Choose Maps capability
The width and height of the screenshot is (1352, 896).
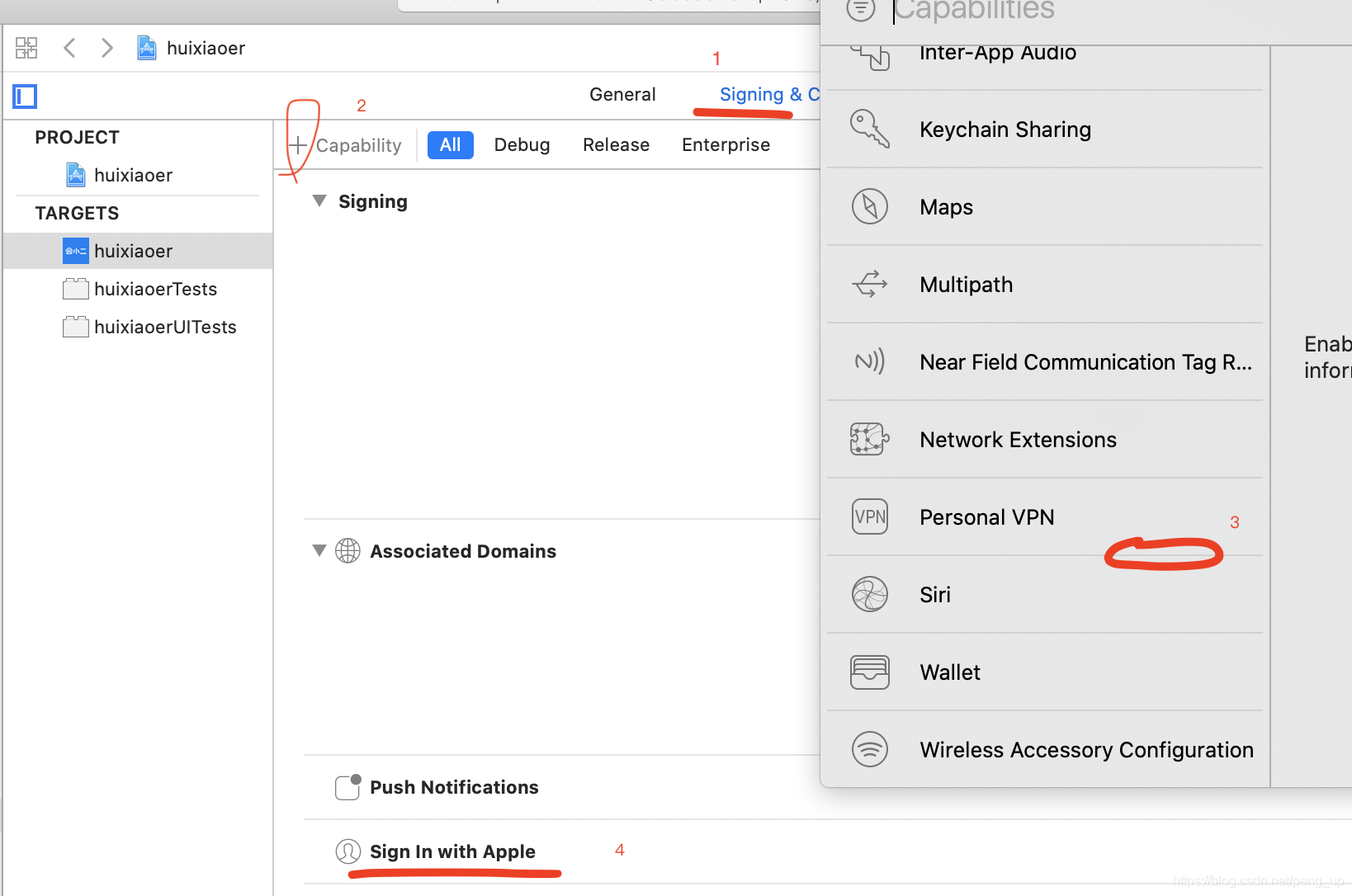coord(1045,207)
